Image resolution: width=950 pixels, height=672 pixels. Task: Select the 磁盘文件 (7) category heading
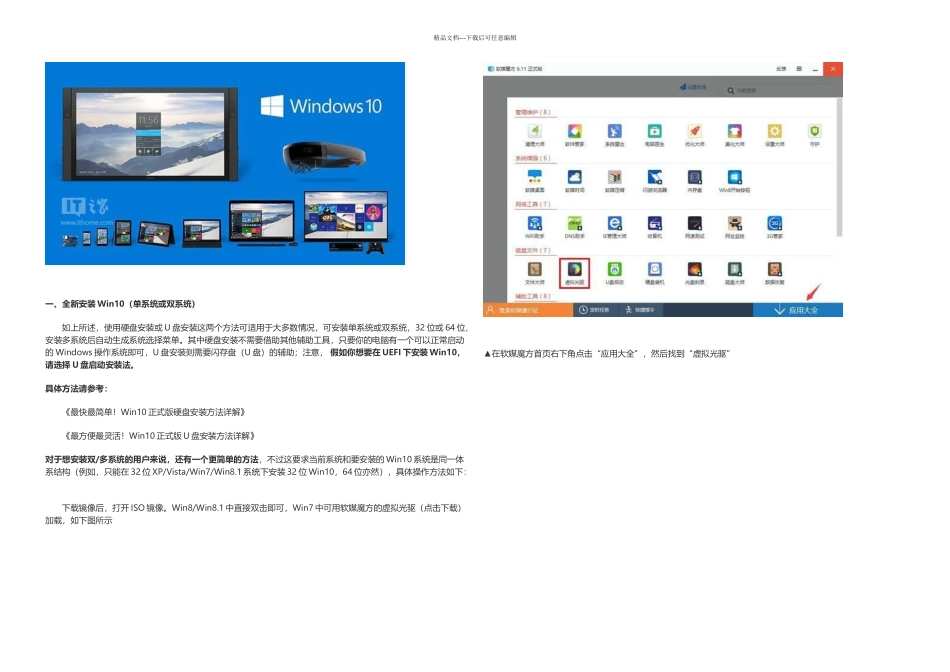coord(533,250)
